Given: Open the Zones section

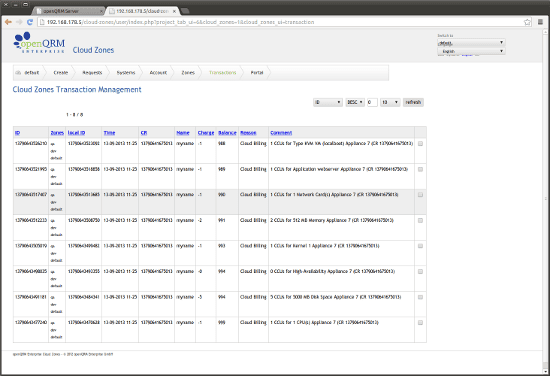Looking at the screenshot, I should tap(188, 73).
